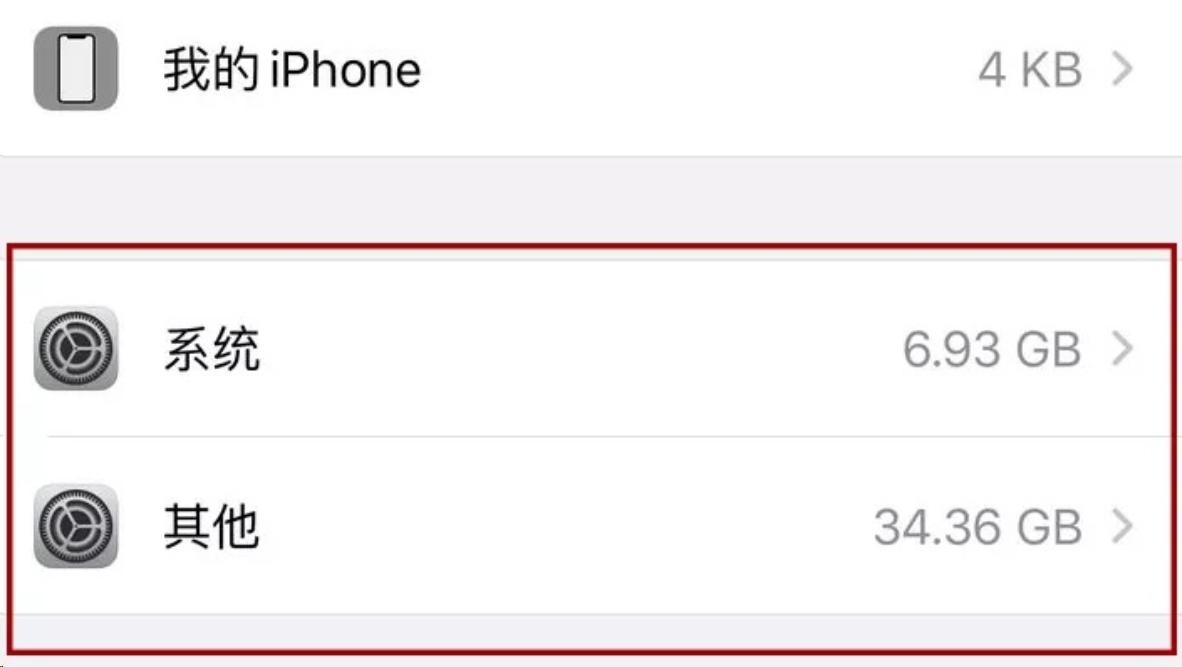Tap the Settings gear of the system row
This screenshot has height=667, width=1182.
[75, 349]
